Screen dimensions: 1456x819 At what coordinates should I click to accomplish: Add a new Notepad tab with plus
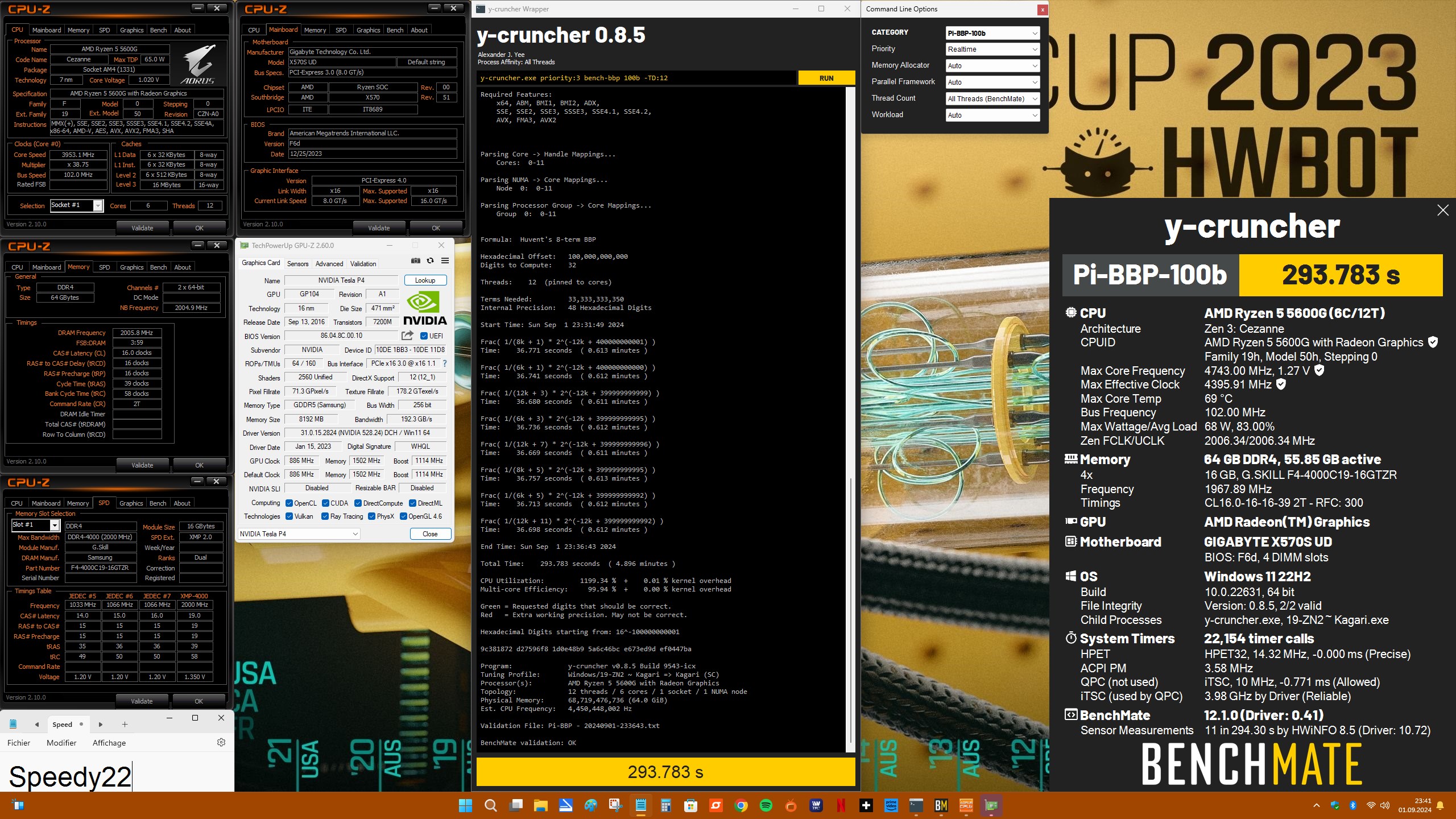click(125, 724)
